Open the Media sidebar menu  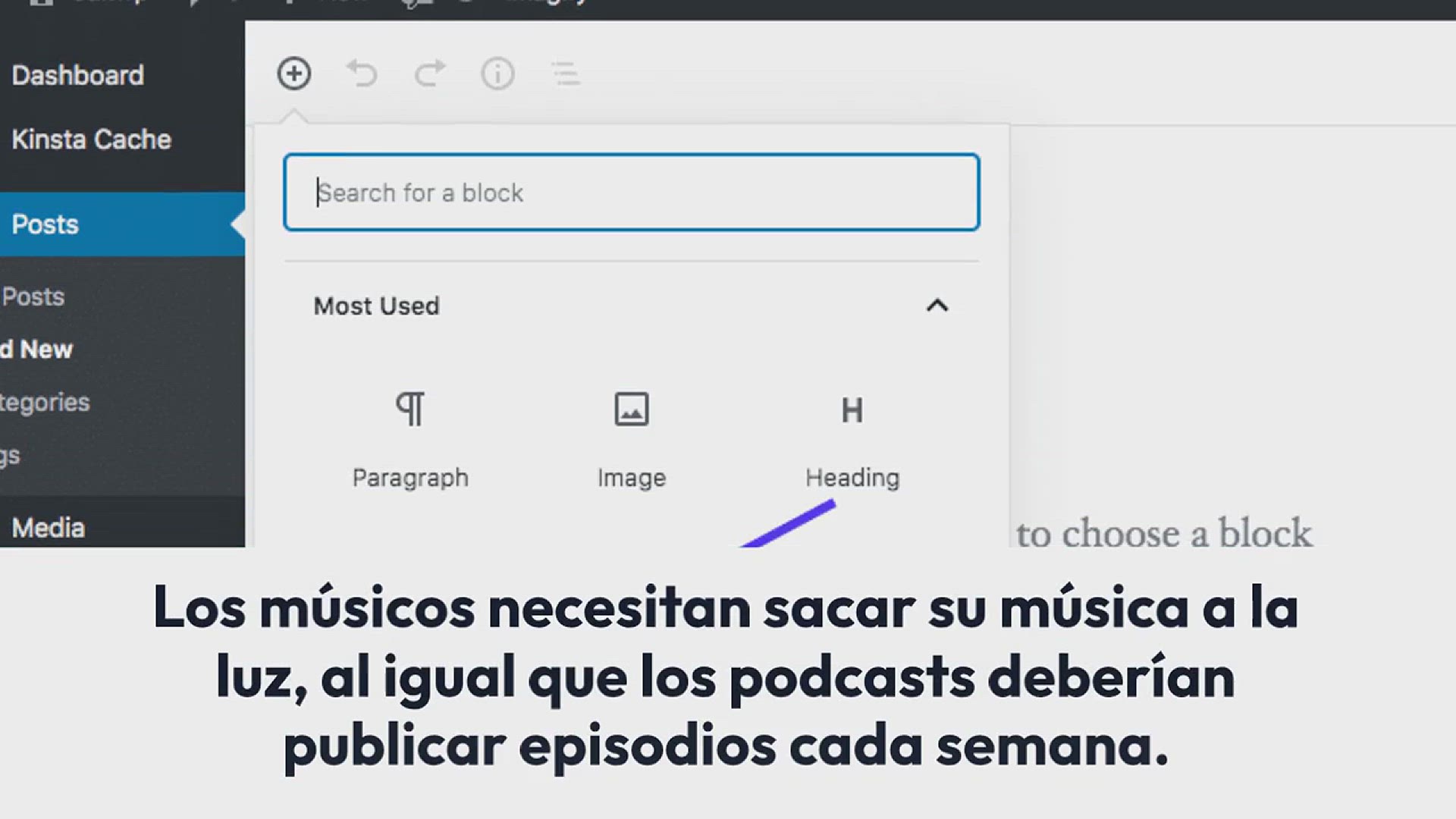[49, 528]
